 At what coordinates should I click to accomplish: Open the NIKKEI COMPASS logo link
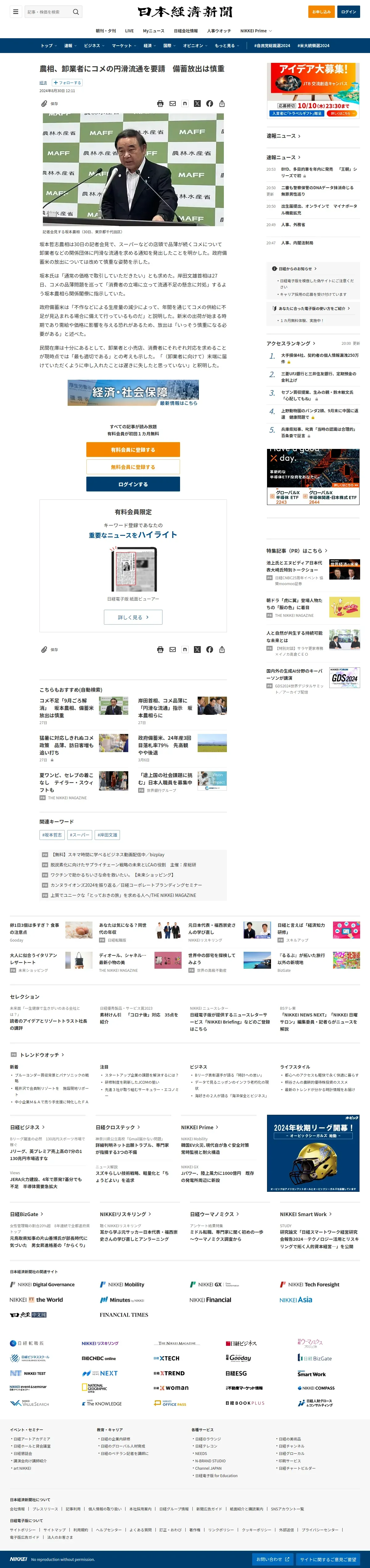(x=316, y=1388)
